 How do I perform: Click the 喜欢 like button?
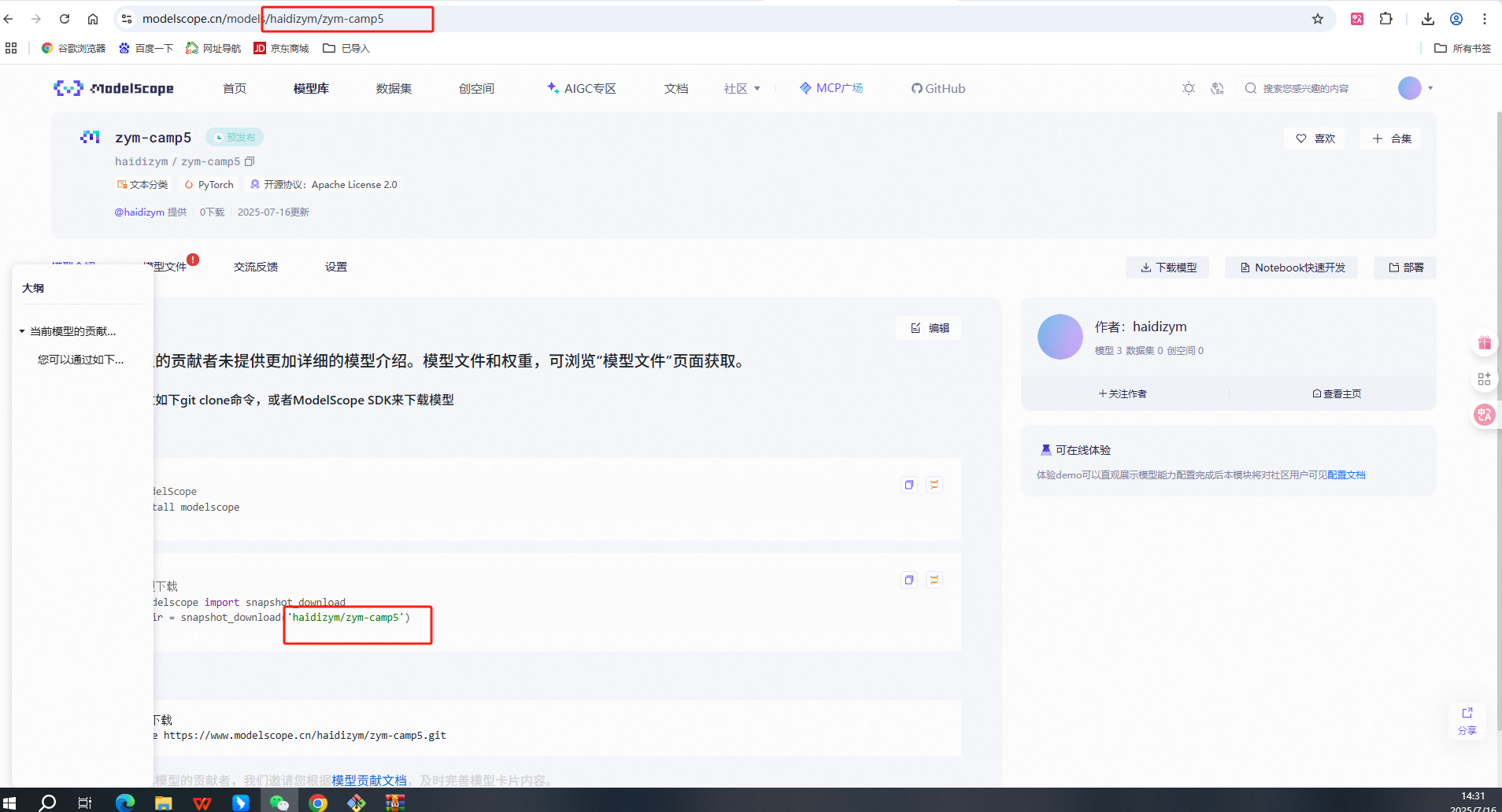pos(1315,138)
